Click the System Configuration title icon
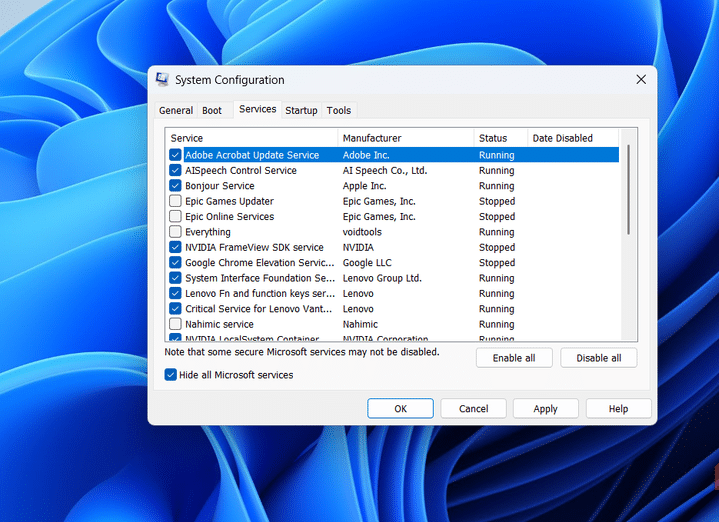Viewport: 719px width, 522px height. (162, 79)
